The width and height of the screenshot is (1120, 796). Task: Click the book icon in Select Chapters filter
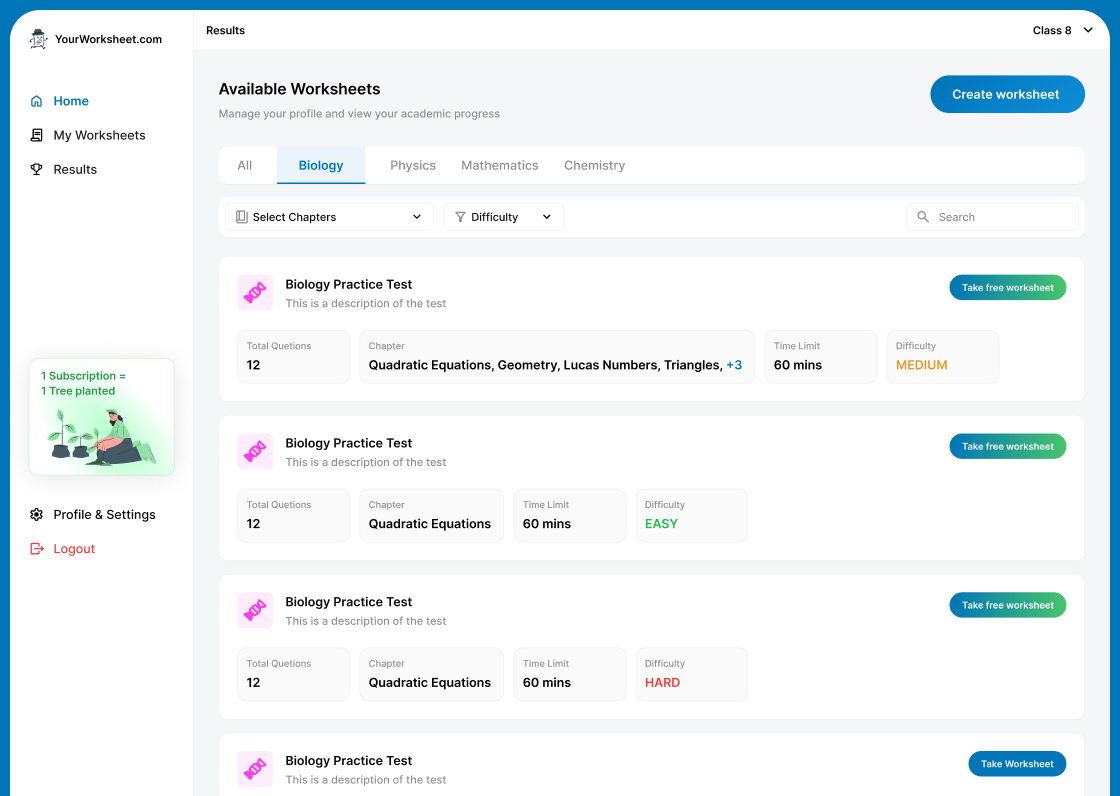[241, 216]
